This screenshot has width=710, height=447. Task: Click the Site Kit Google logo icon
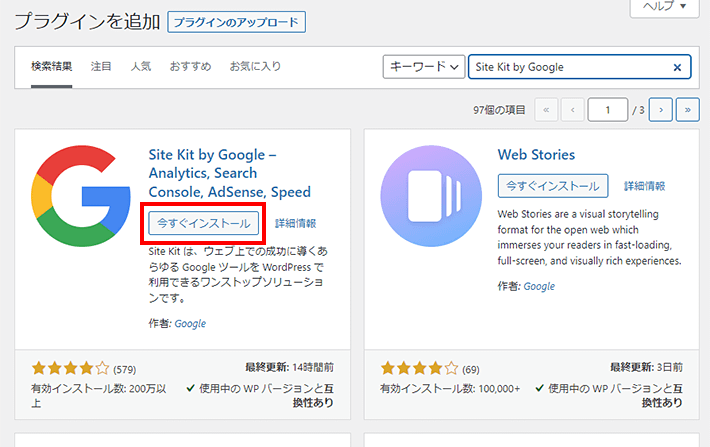click(81, 196)
